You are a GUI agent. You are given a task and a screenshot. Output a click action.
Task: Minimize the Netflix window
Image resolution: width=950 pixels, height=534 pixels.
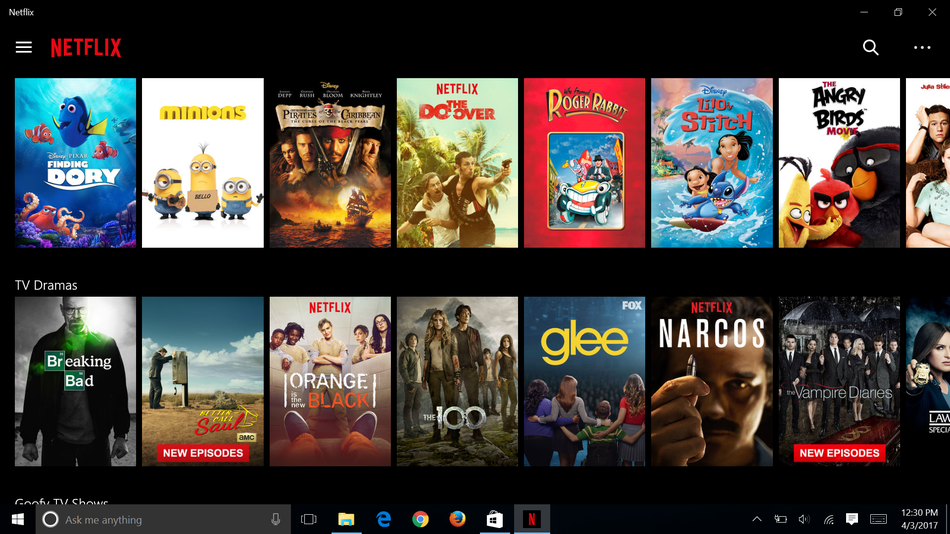click(x=864, y=12)
